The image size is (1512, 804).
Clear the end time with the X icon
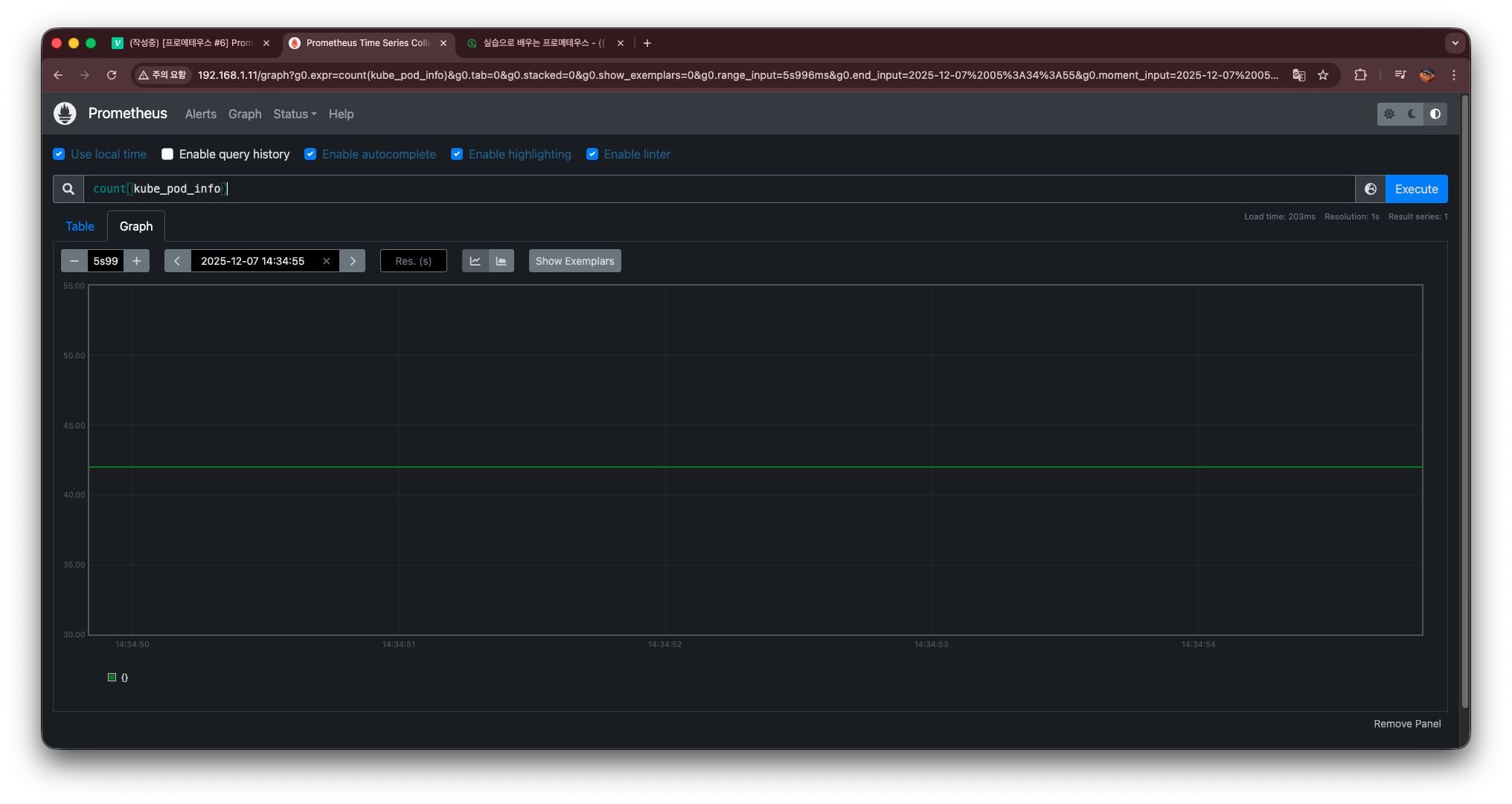click(326, 261)
